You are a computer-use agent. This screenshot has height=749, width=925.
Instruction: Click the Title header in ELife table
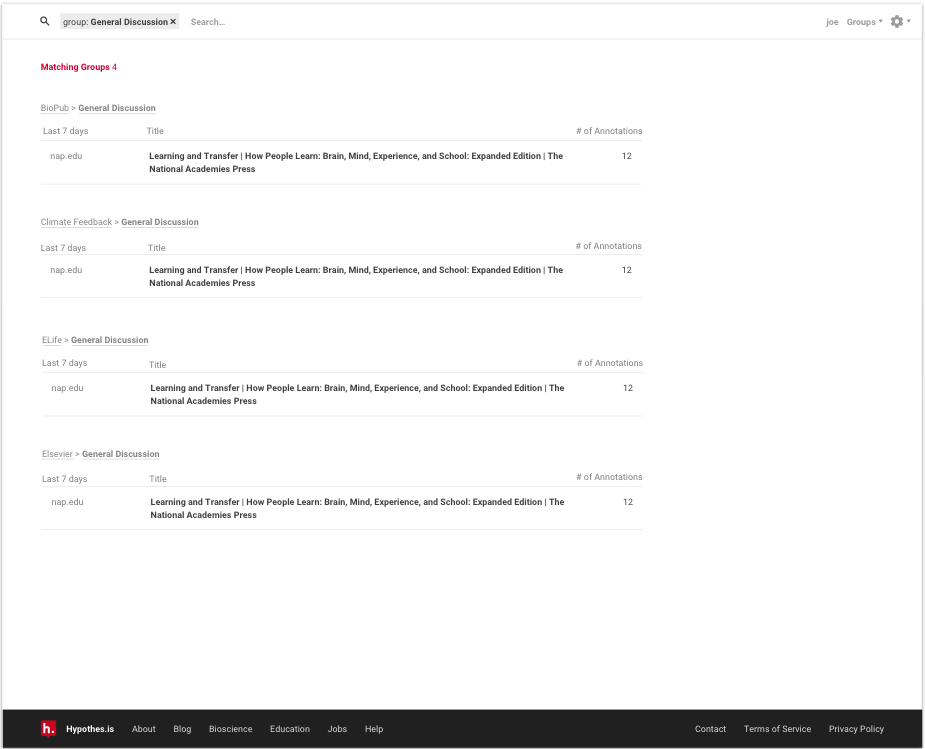[158, 364]
